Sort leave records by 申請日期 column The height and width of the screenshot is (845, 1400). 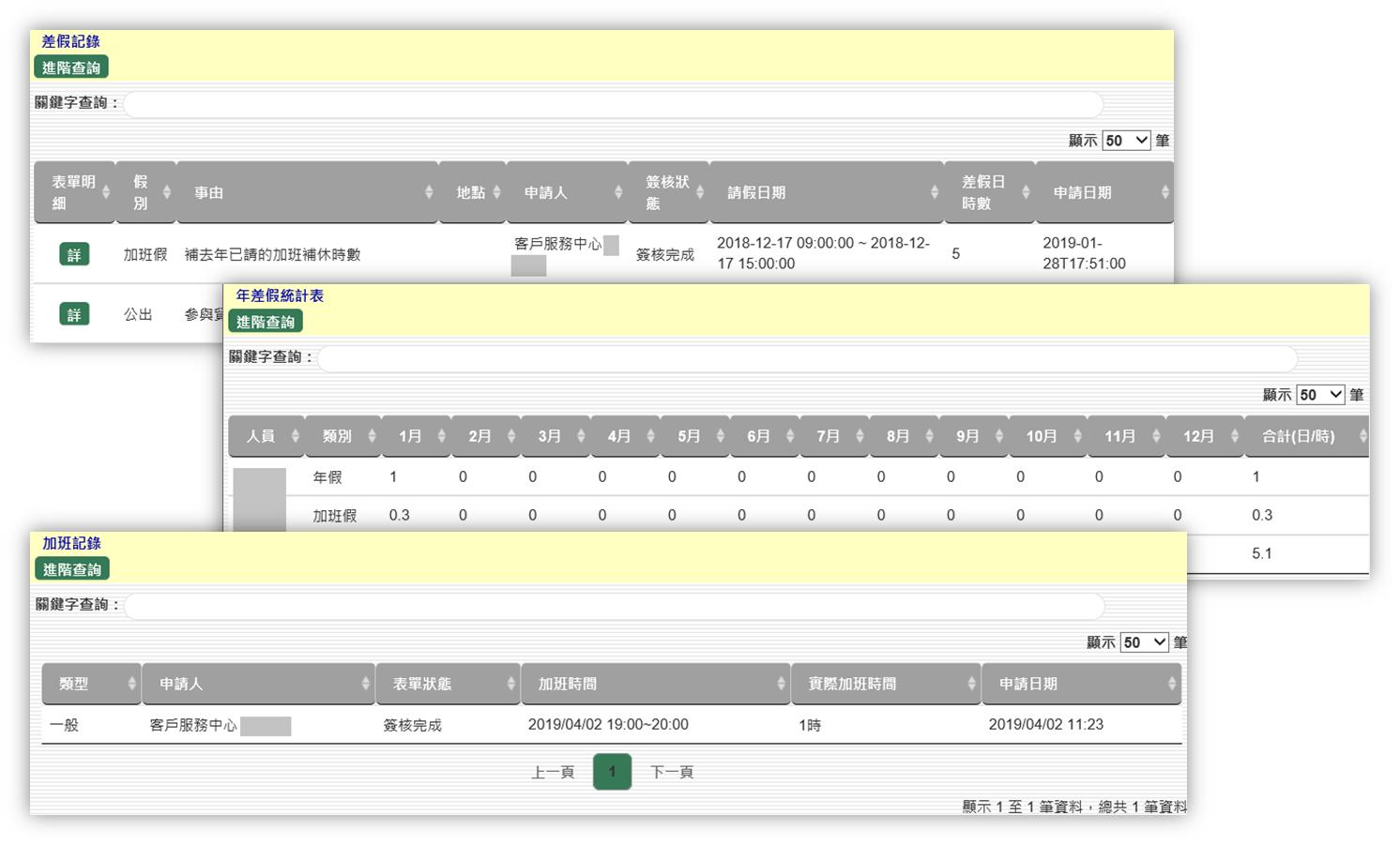pos(1104,192)
